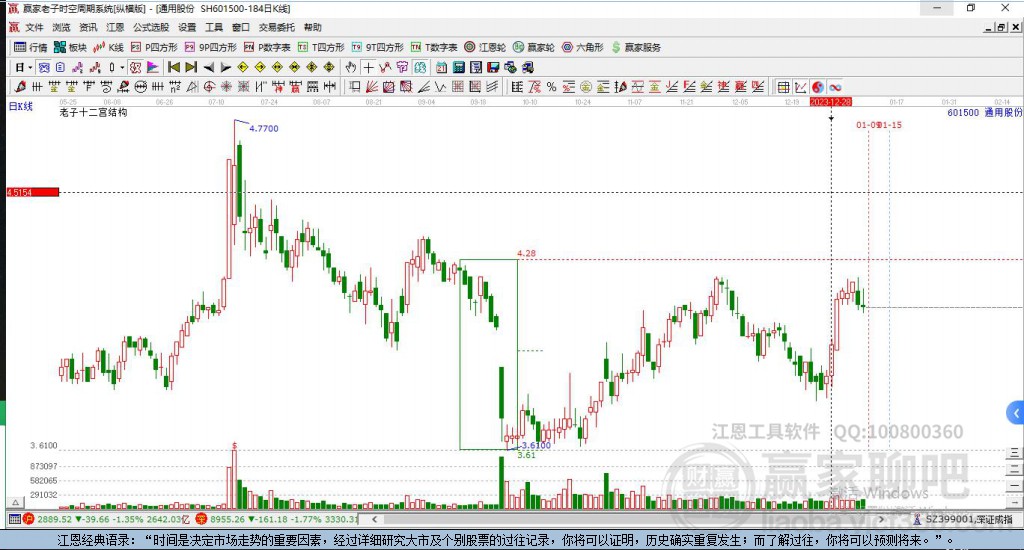Open the T数字表 tool
This screenshot has width=1024, height=550.
434,47
